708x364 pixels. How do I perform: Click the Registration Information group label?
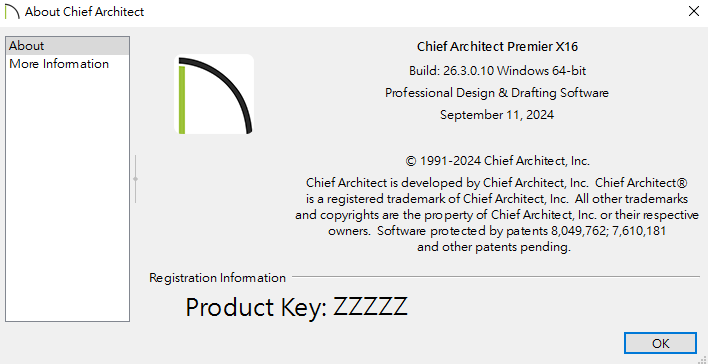pyautogui.click(x=217, y=277)
